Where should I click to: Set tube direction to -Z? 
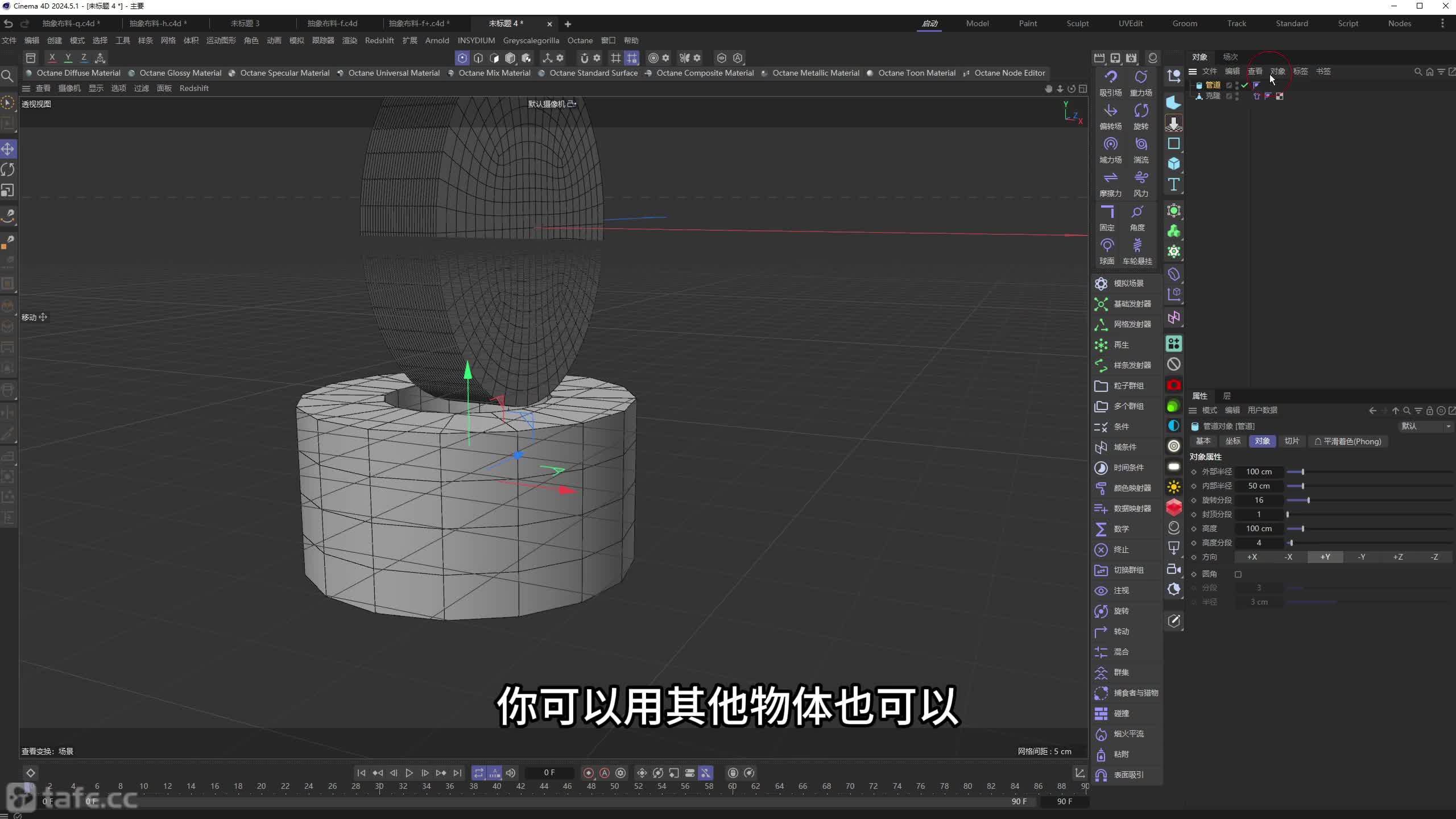pos(1434,557)
